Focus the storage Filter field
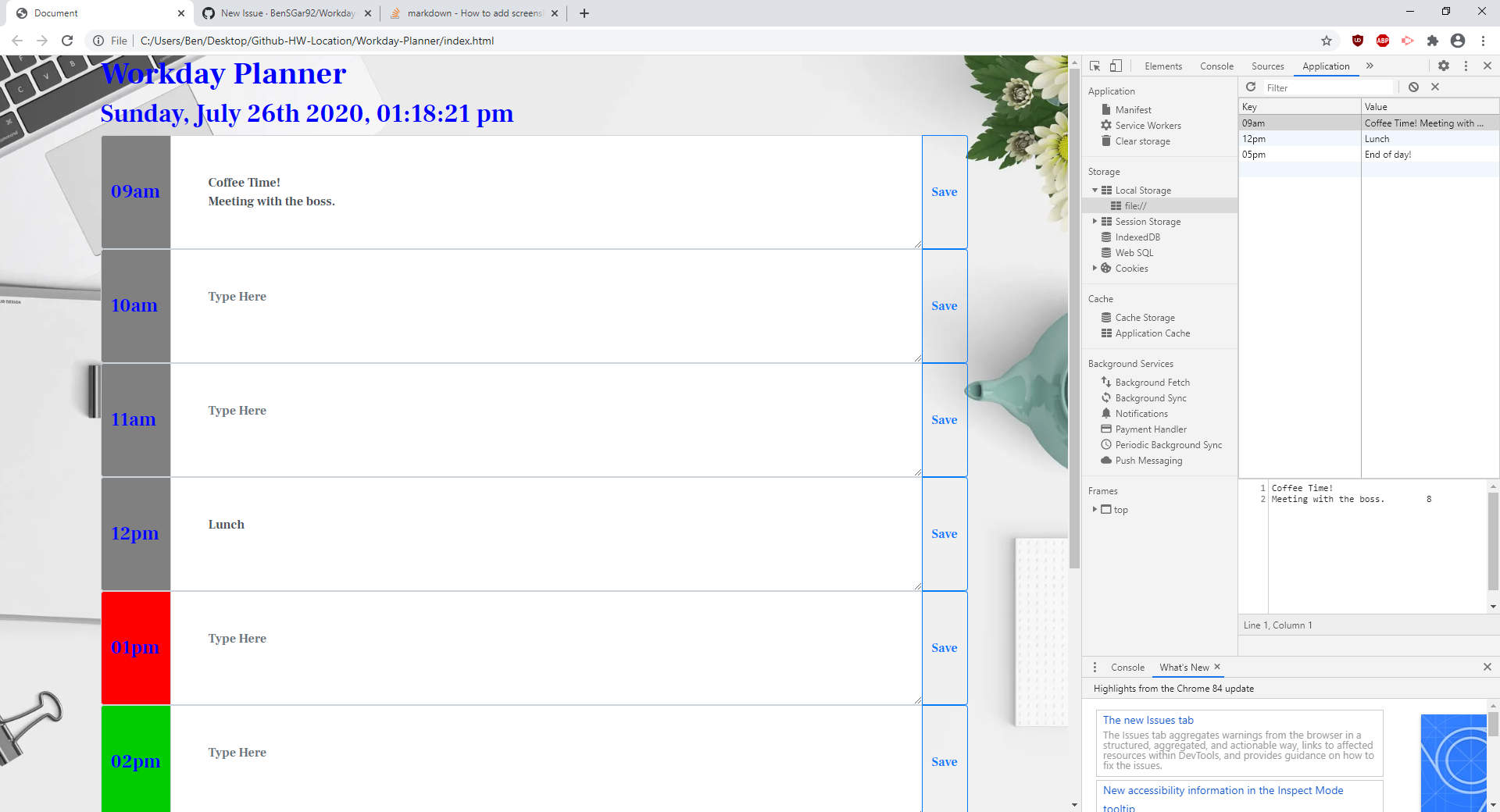The height and width of the screenshot is (812, 1500). click(1328, 87)
